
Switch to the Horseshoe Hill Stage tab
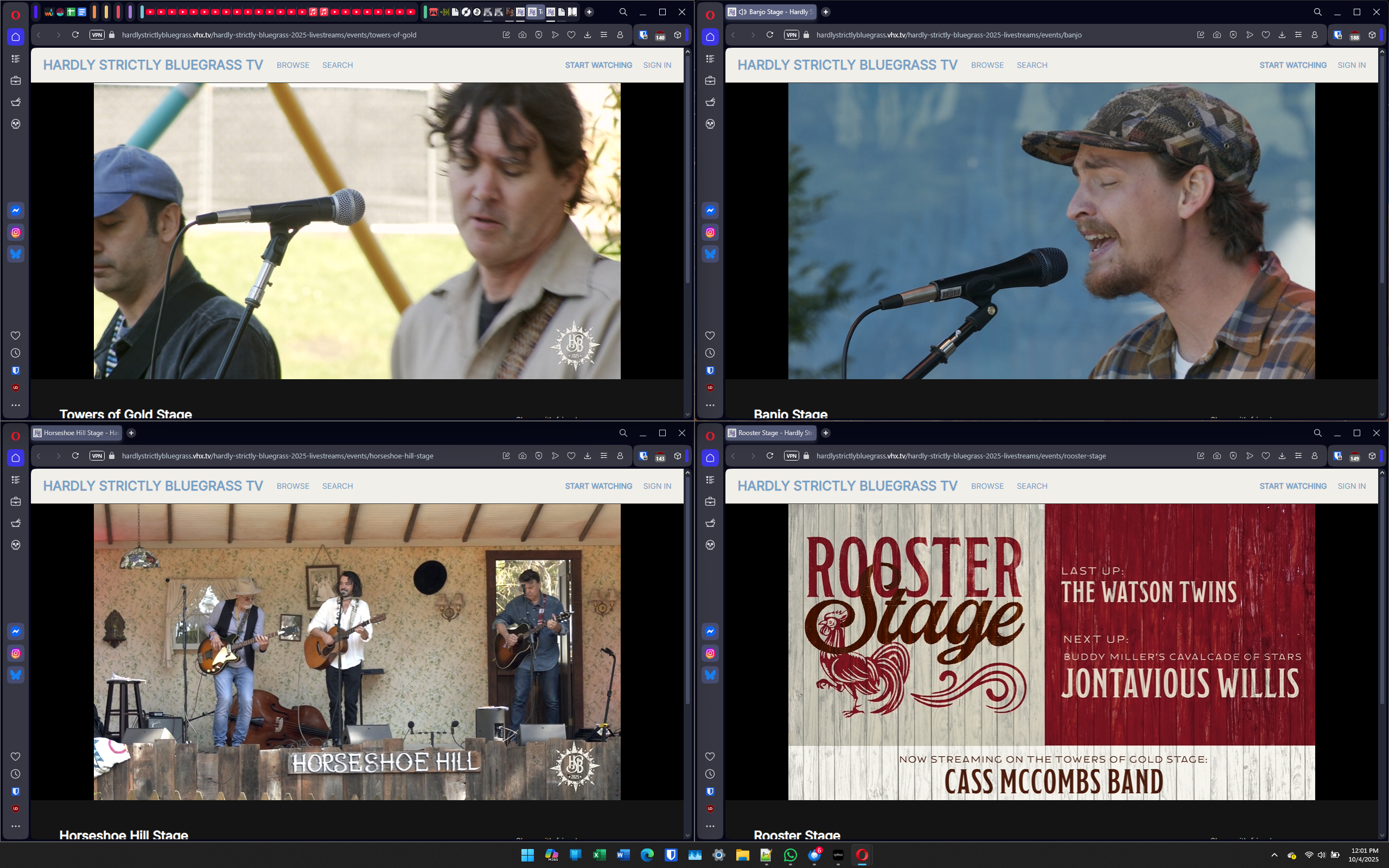point(76,433)
